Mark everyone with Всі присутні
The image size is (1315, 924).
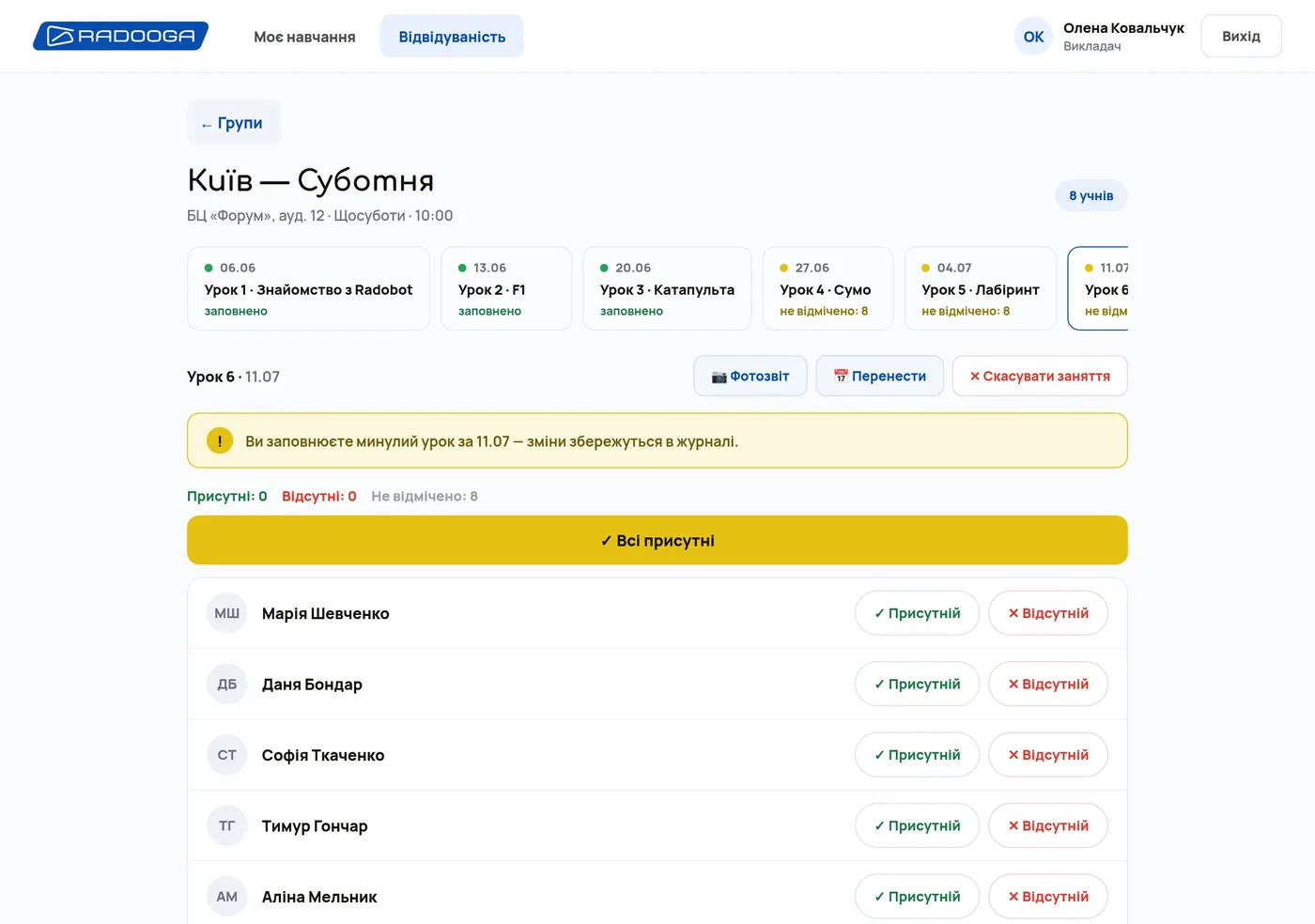click(x=657, y=540)
